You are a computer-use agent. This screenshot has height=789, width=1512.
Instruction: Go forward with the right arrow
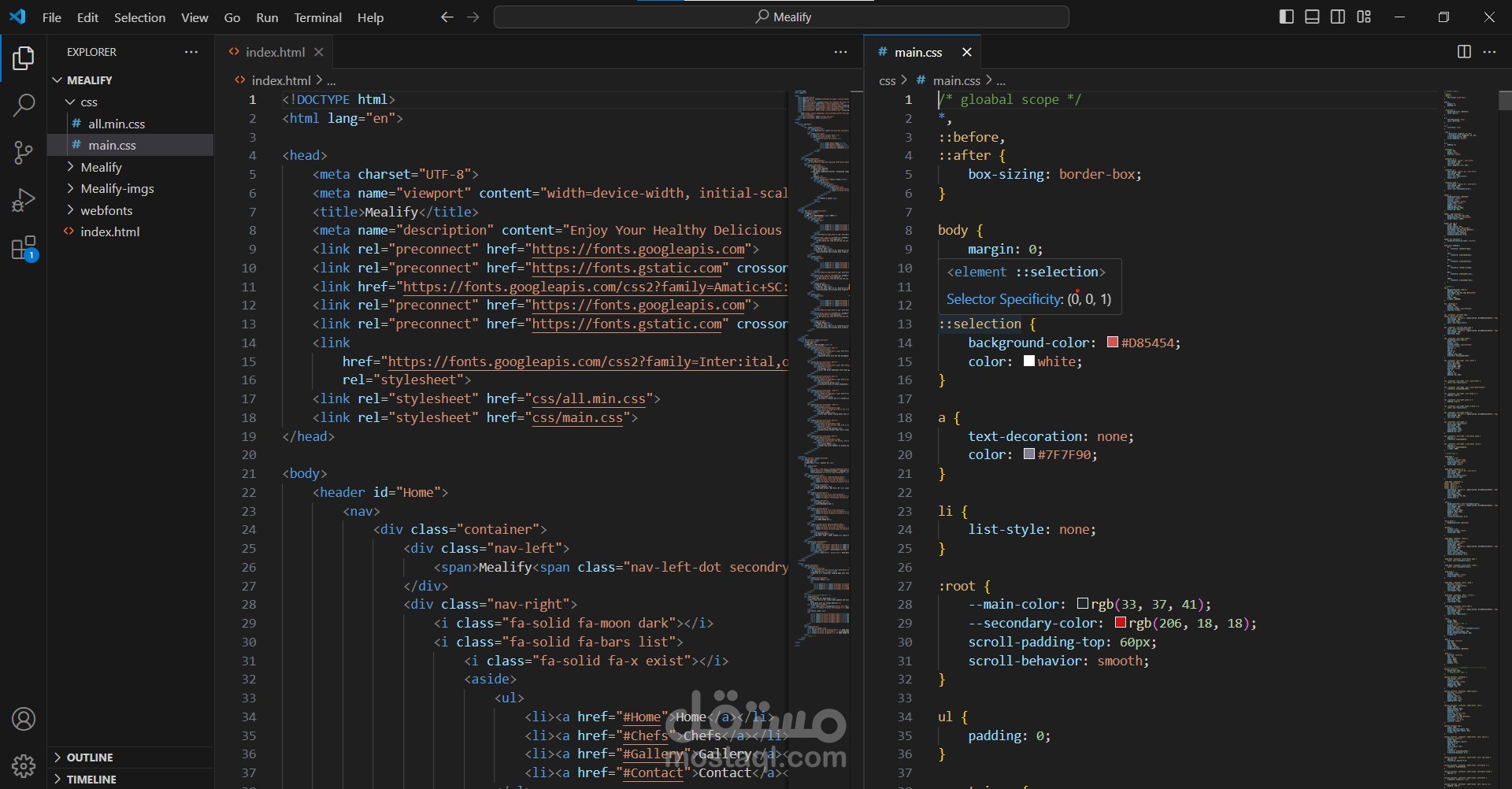473,17
